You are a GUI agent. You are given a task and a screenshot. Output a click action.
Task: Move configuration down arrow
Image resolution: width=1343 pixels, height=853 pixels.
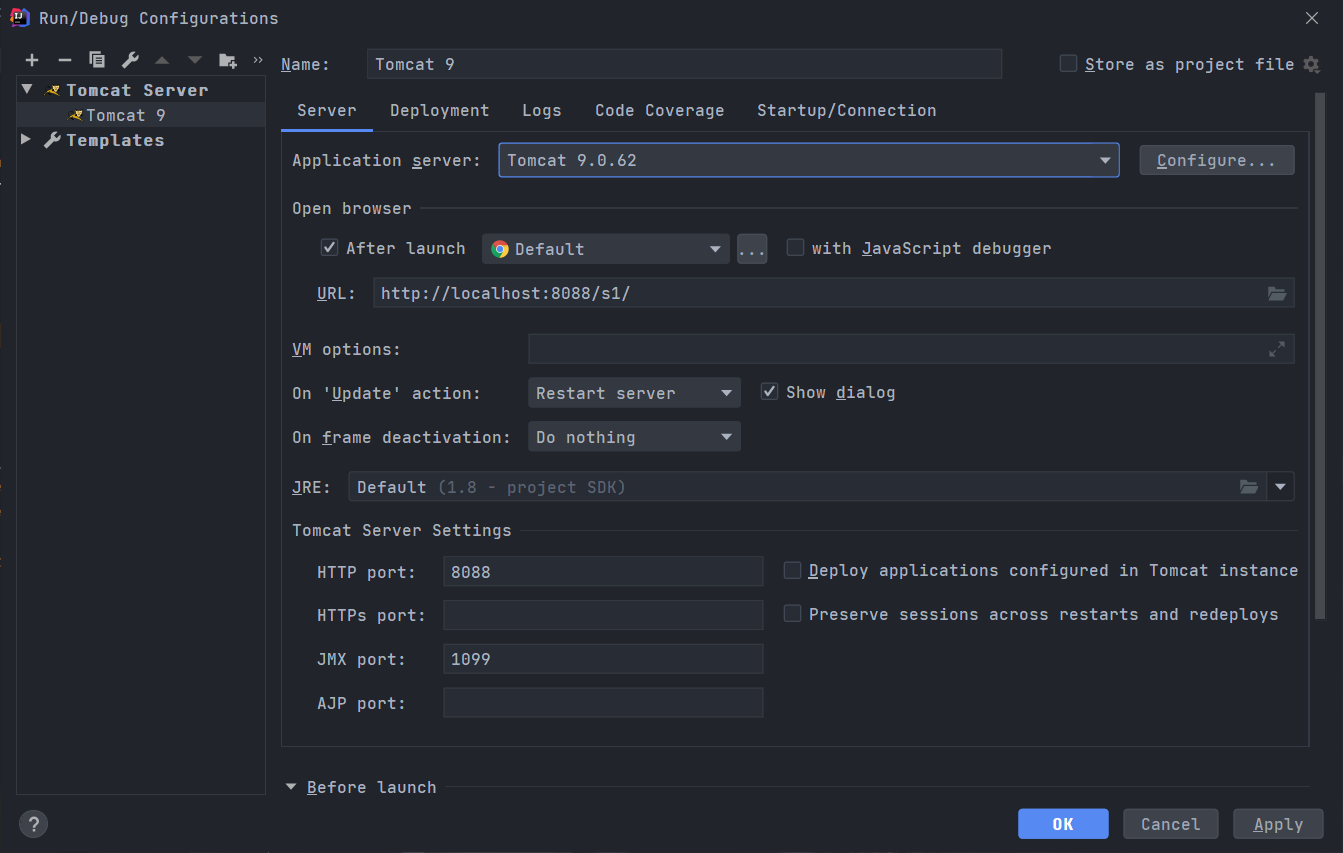(x=195, y=60)
